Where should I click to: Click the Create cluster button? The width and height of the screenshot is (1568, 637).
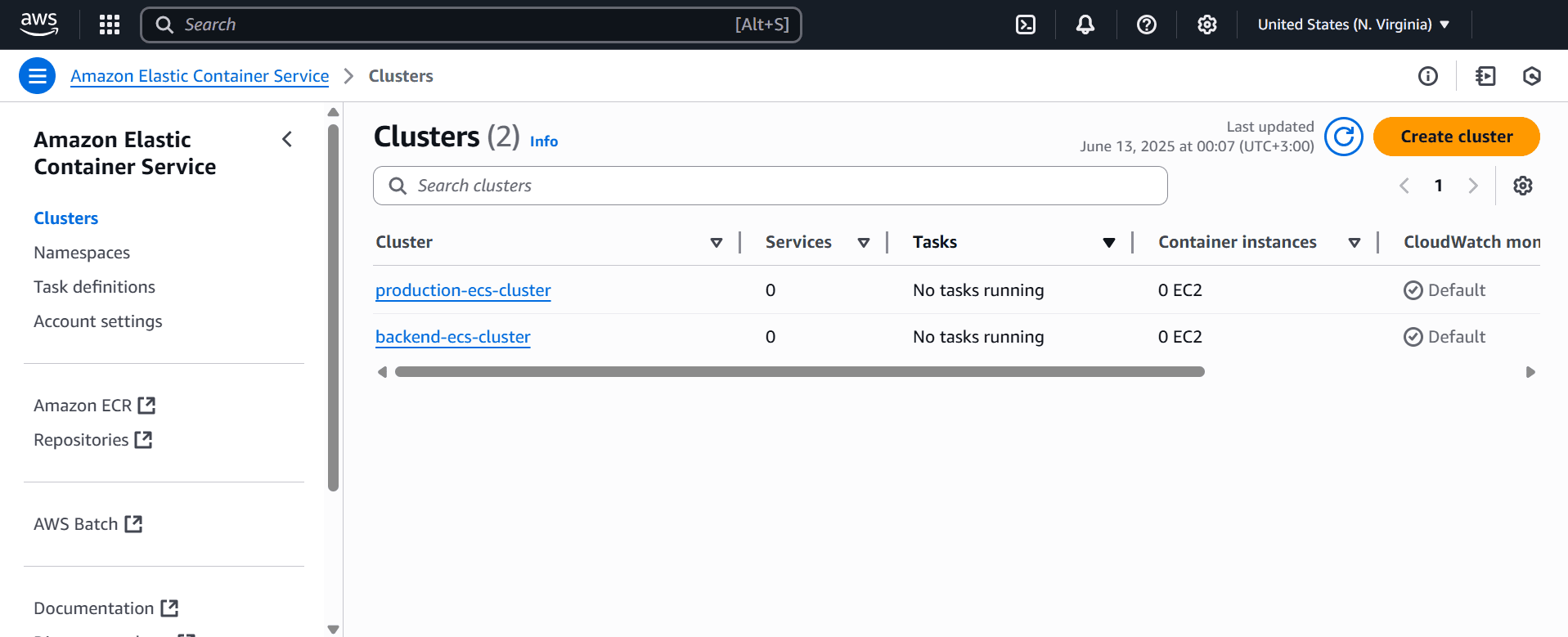(x=1457, y=137)
